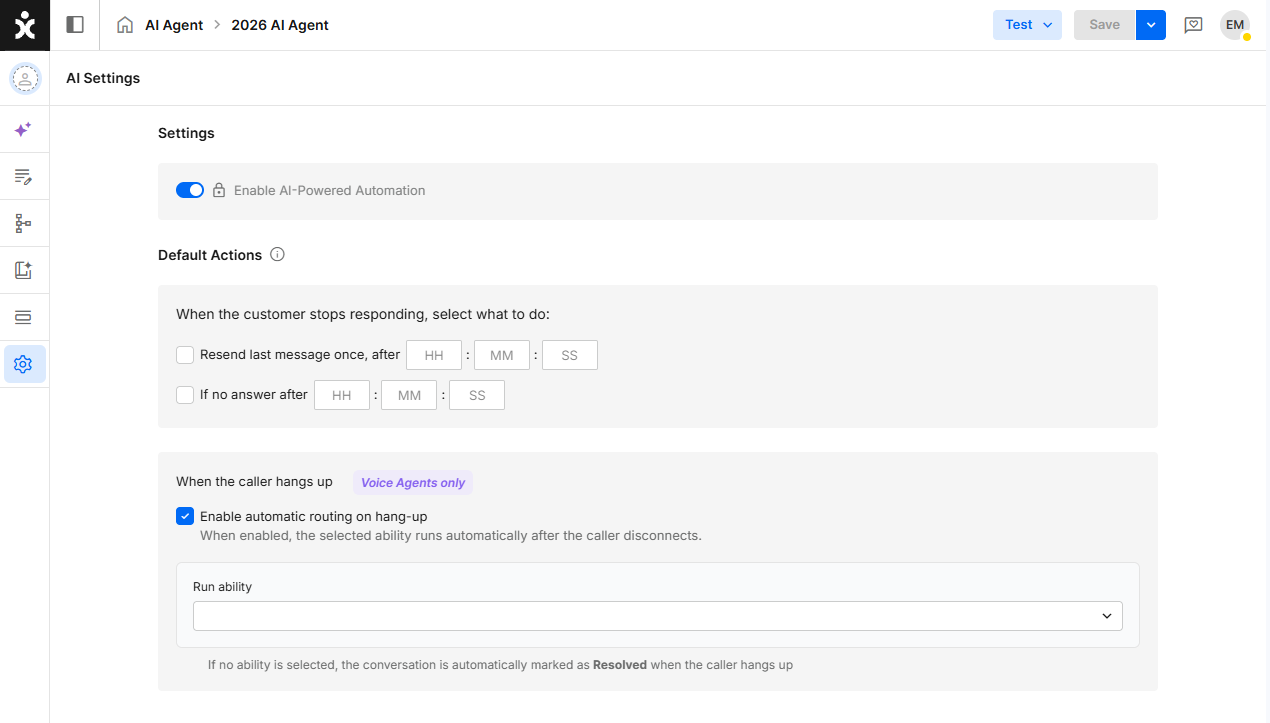Image resolution: width=1270 pixels, height=723 pixels.
Task: Click the app logo in top-left corner
Action: tap(25, 25)
